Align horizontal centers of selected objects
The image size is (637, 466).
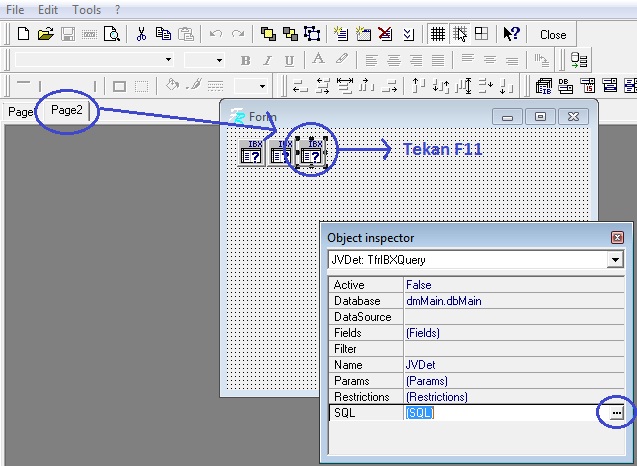323,86
